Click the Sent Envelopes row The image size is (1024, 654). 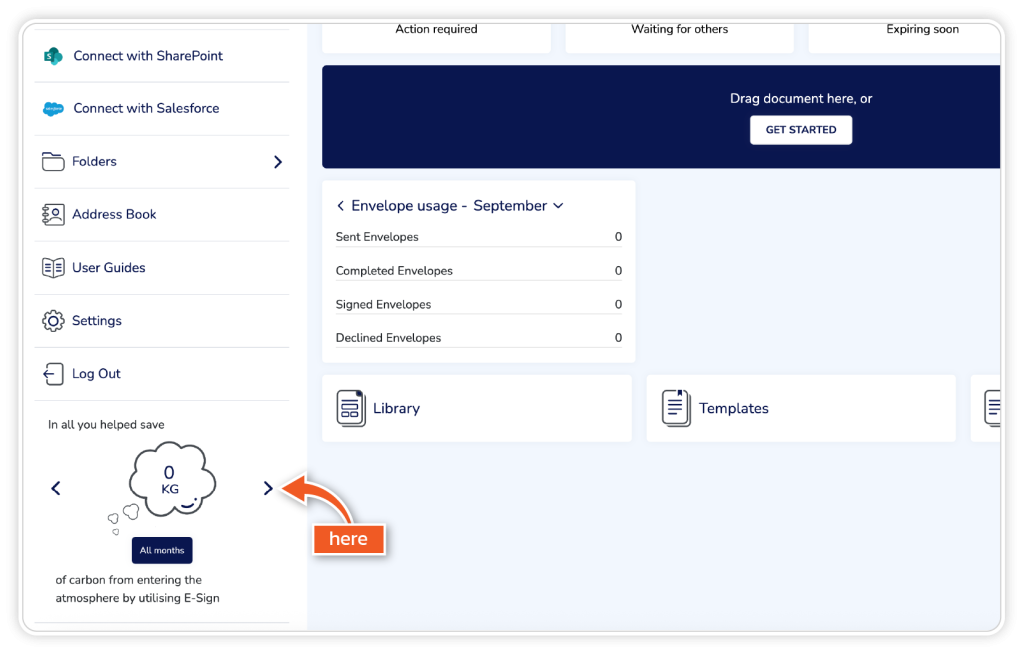[x=478, y=237]
